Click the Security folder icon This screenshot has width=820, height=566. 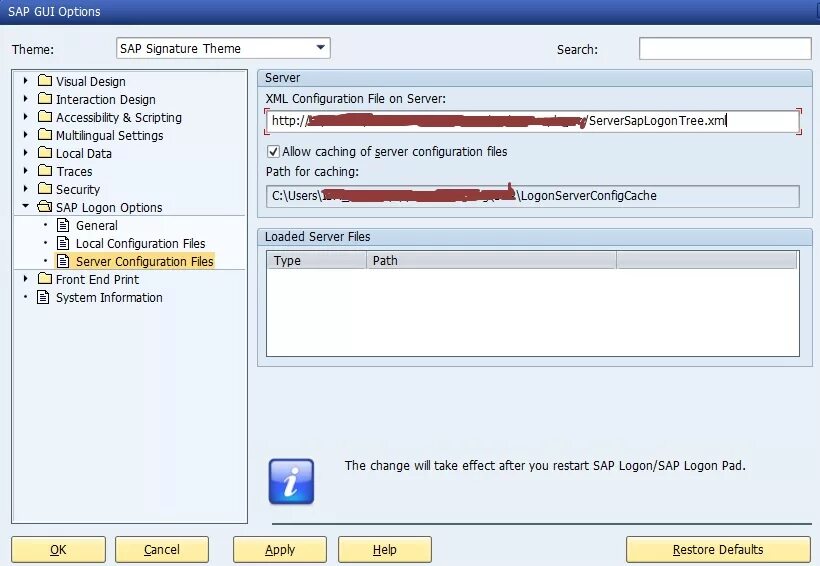click(x=45, y=188)
